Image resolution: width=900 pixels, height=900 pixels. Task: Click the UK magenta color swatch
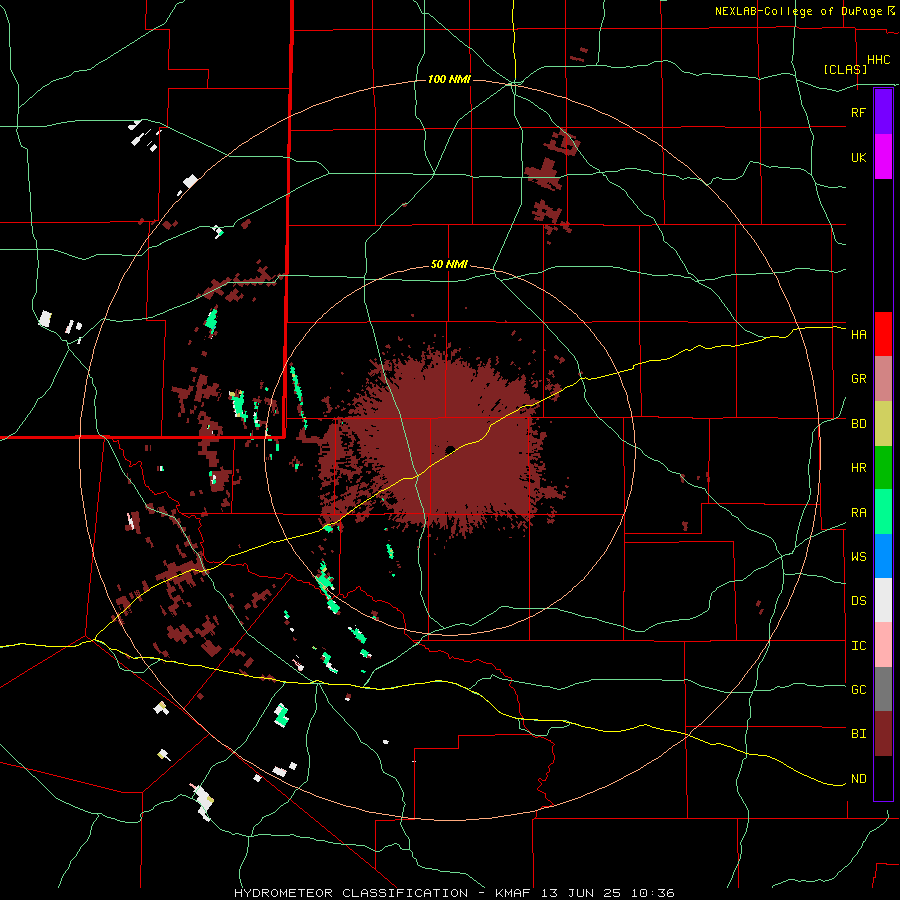coord(883,157)
